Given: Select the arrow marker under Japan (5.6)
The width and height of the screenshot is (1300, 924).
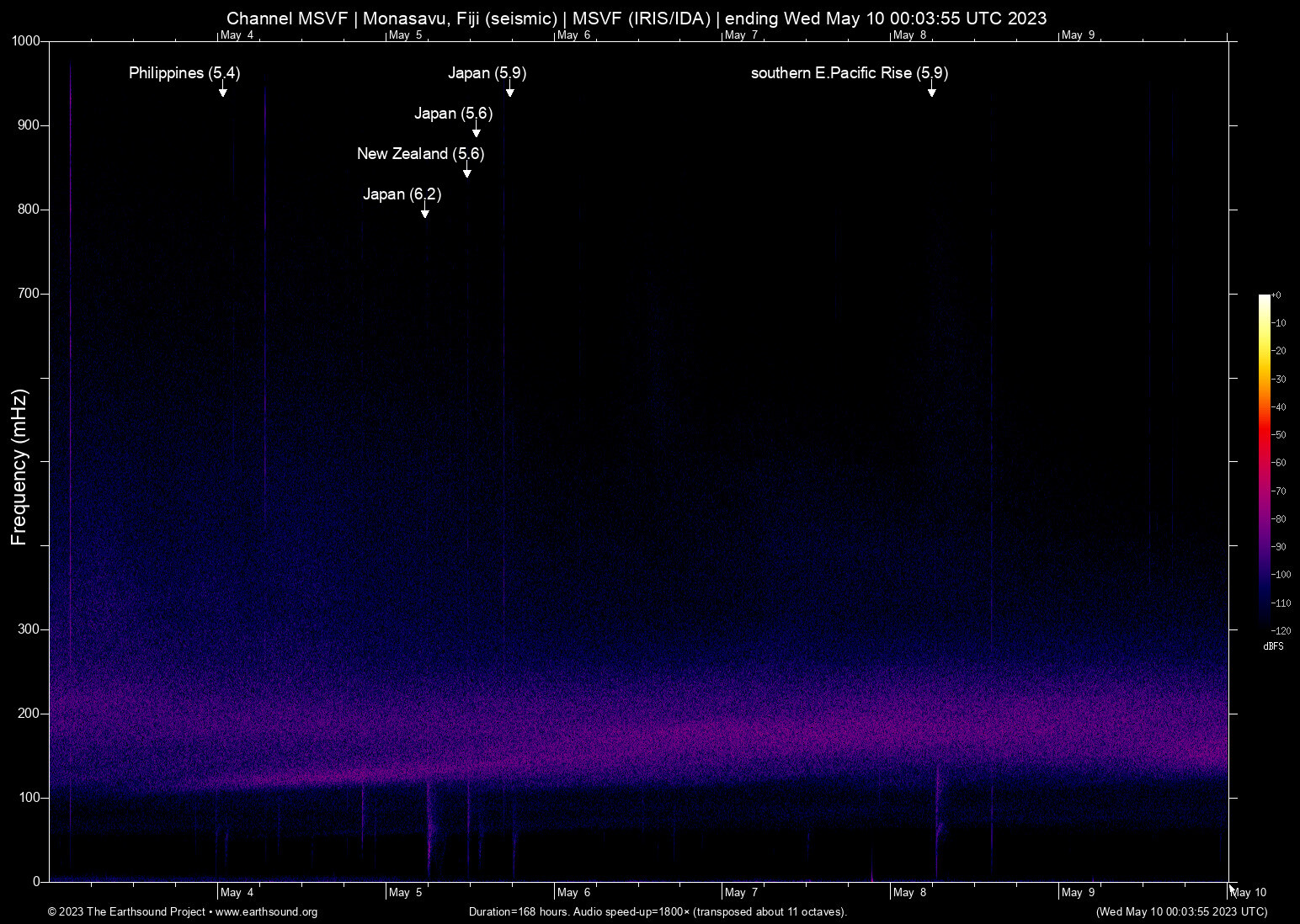Looking at the screenshot, I should point(476,130).
